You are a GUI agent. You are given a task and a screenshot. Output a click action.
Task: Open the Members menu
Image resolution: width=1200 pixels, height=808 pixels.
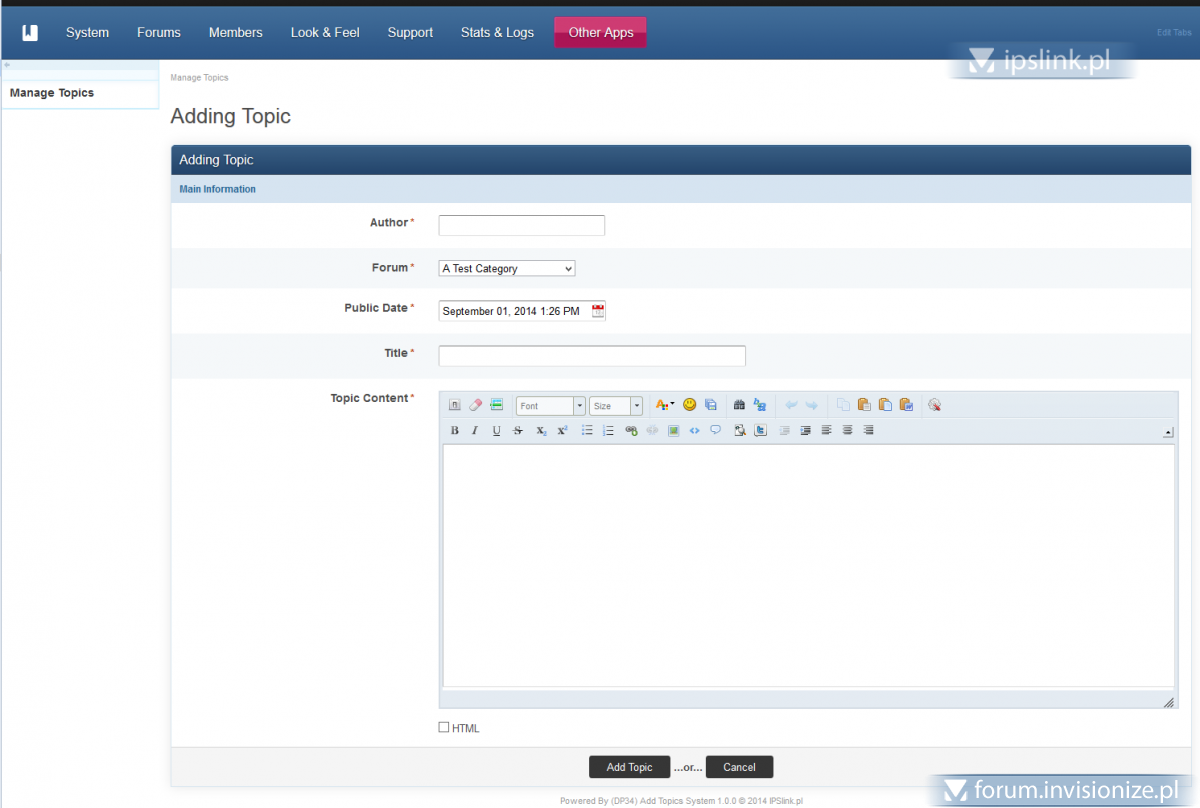click(235, 32)
